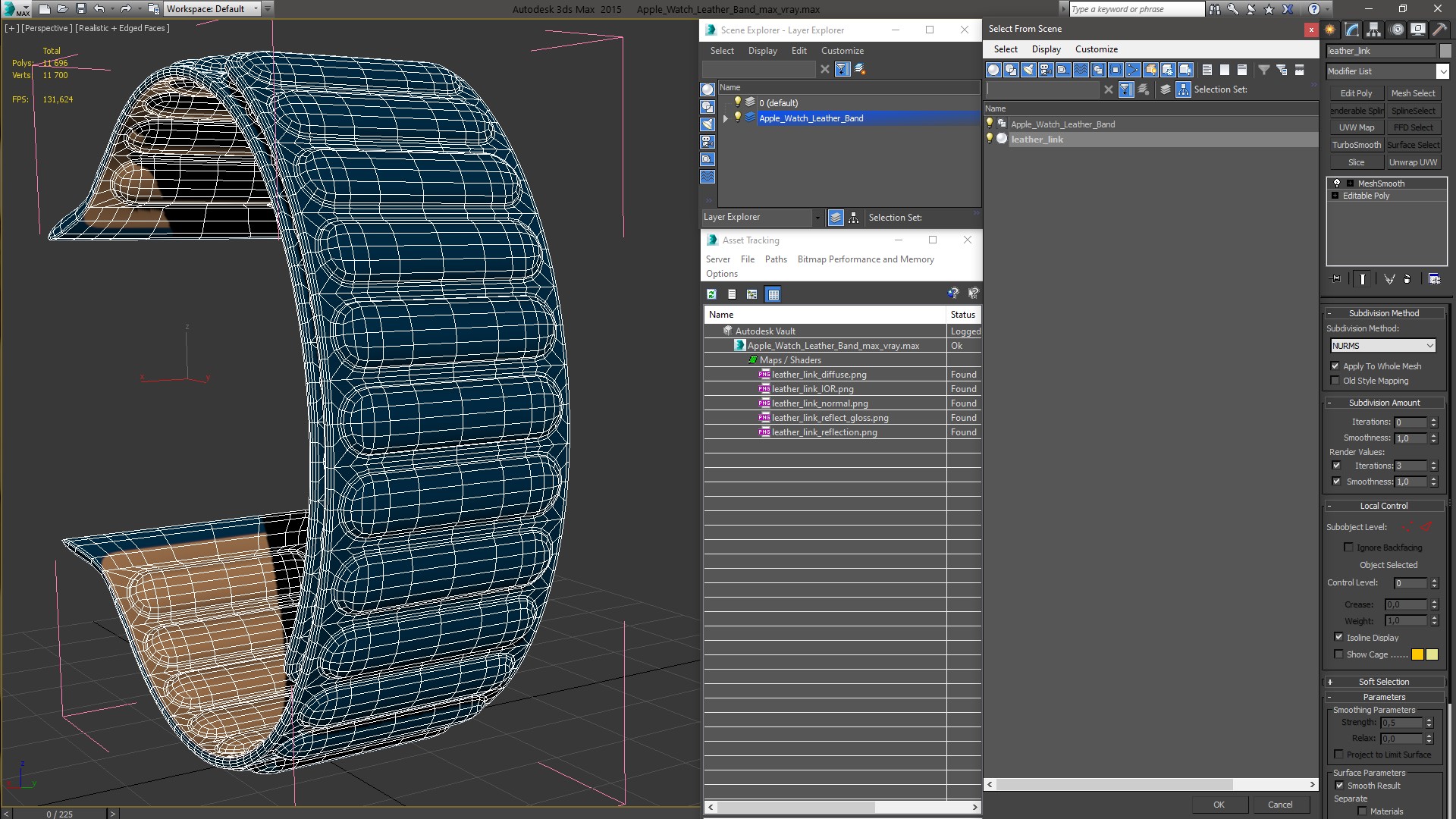Click Sort by Hierarchy icon in Select From Scene
Screen dimensions: 1456x819
click(x=1184, y=89)
